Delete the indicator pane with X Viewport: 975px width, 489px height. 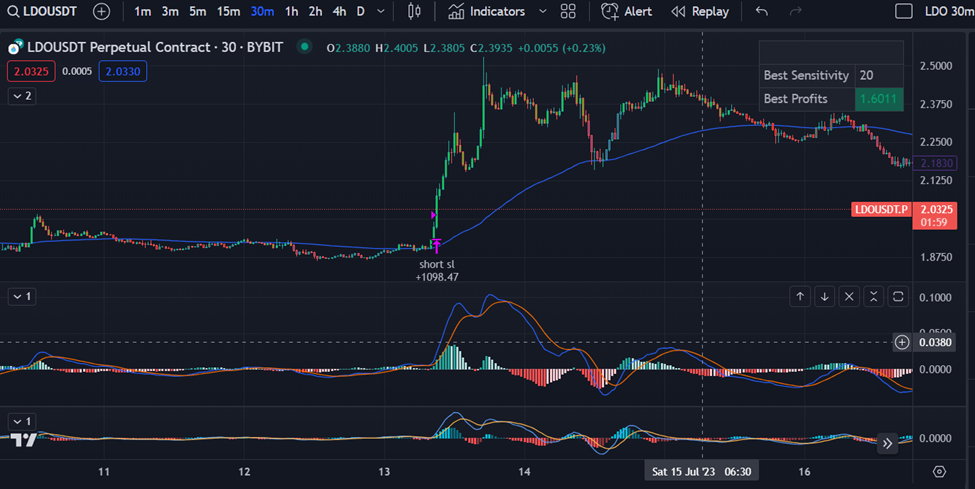849,296
